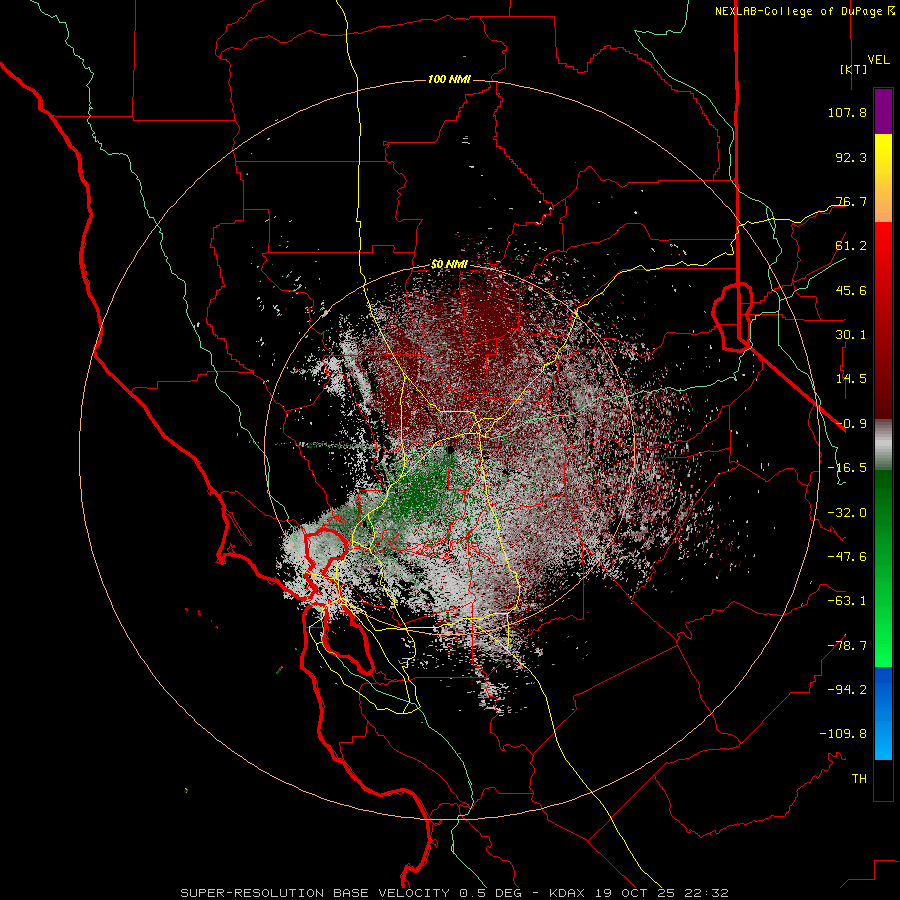Click the 100 NMI range ring label
Image resolution: width=900 pixels, height=900 pixels.
pyautogui.click(x=449, y=79)
